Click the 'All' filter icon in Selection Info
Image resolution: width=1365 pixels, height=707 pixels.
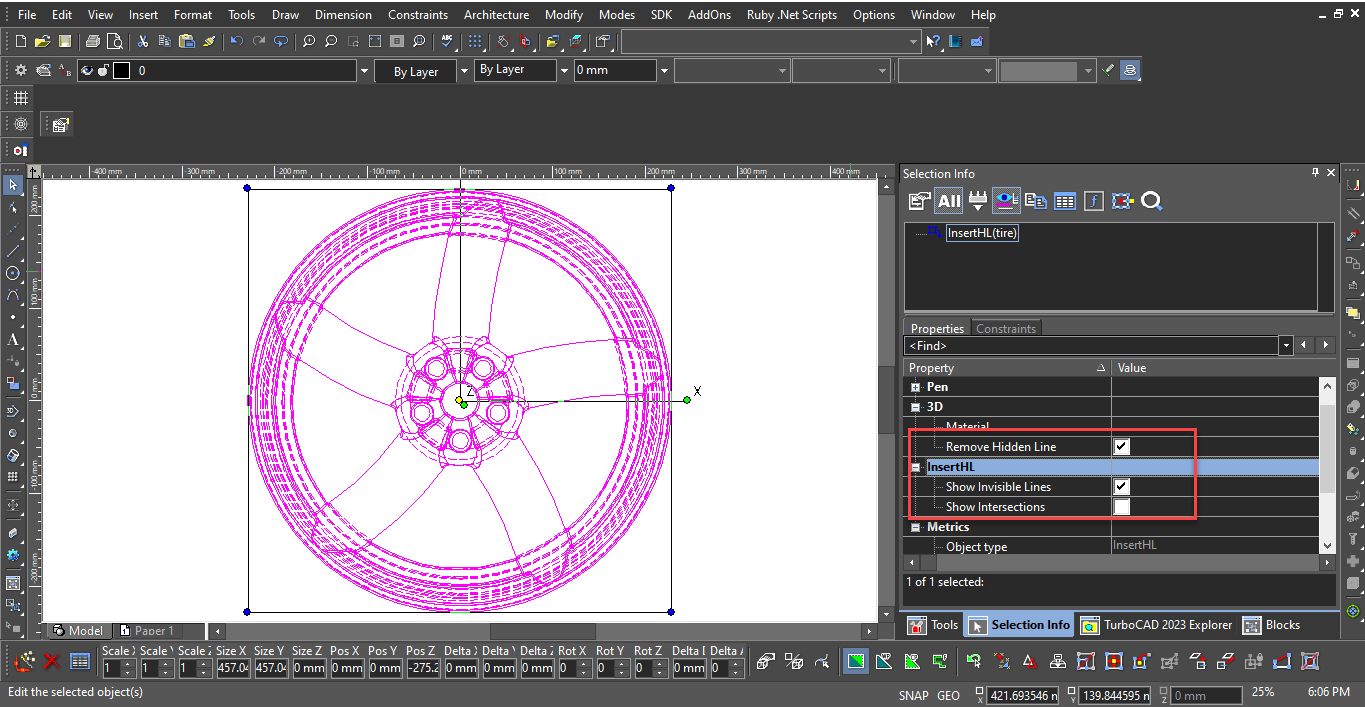(949, 201)
